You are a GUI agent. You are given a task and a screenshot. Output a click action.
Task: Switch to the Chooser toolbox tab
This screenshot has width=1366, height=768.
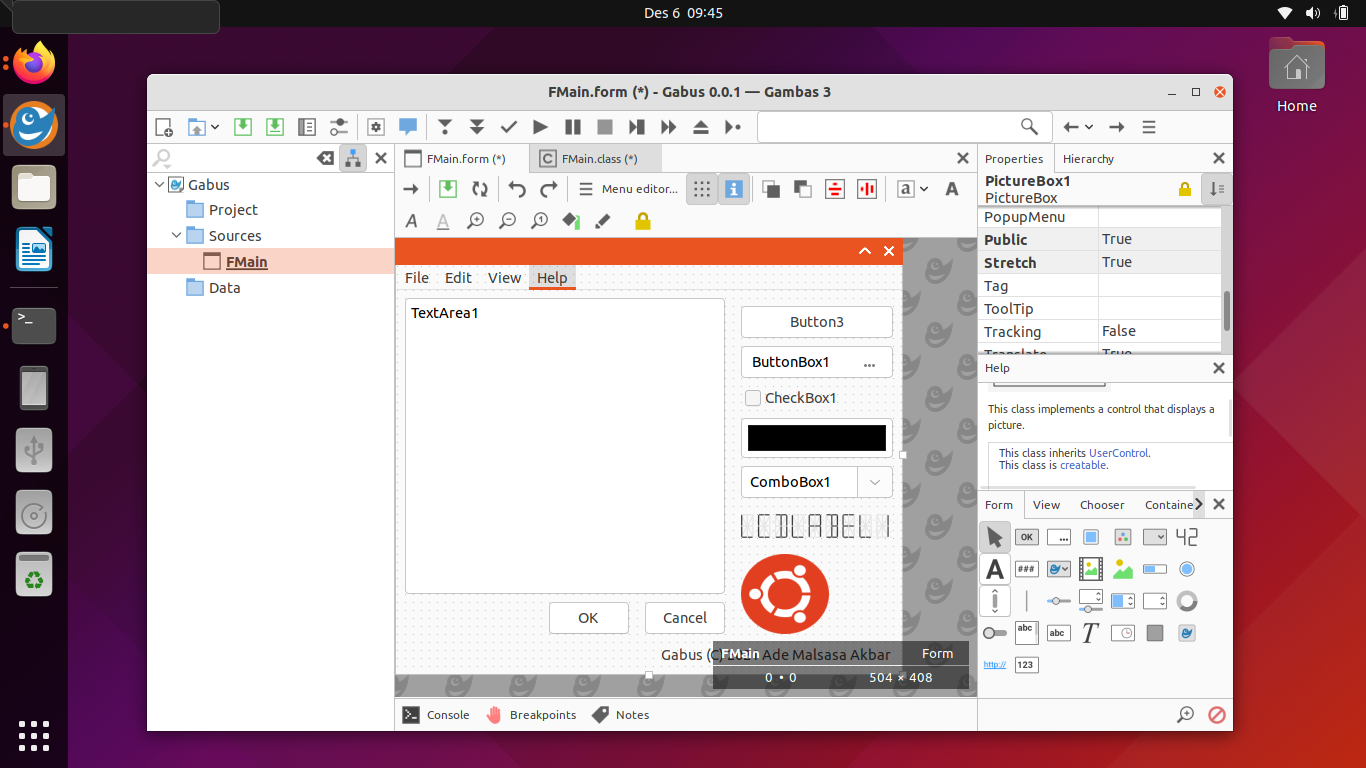1102,505
